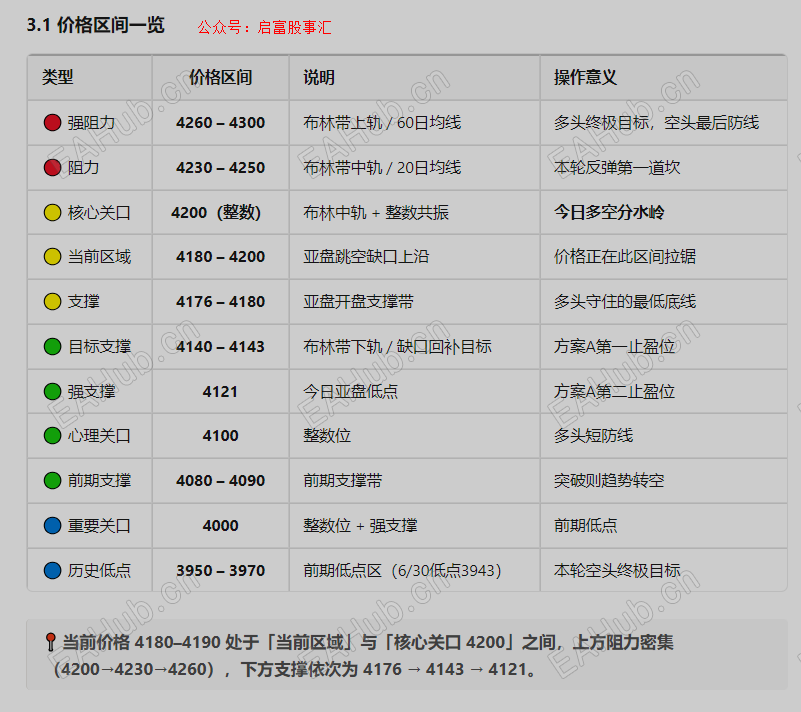Click the 突破则趋势转空 cell
Image resolution: width=801 pixels, height=712 pixels.
coord(609,481)
